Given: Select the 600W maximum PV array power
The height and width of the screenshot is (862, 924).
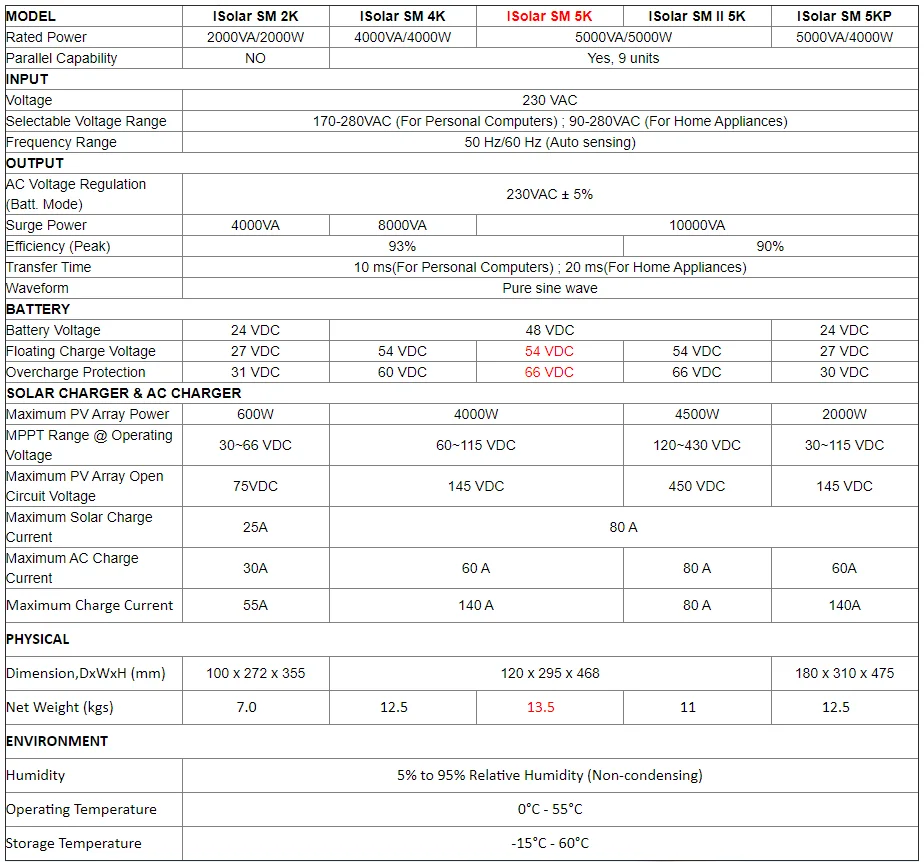Looking at the screenshot, I should pyautogui.click(x=255, y=414).
